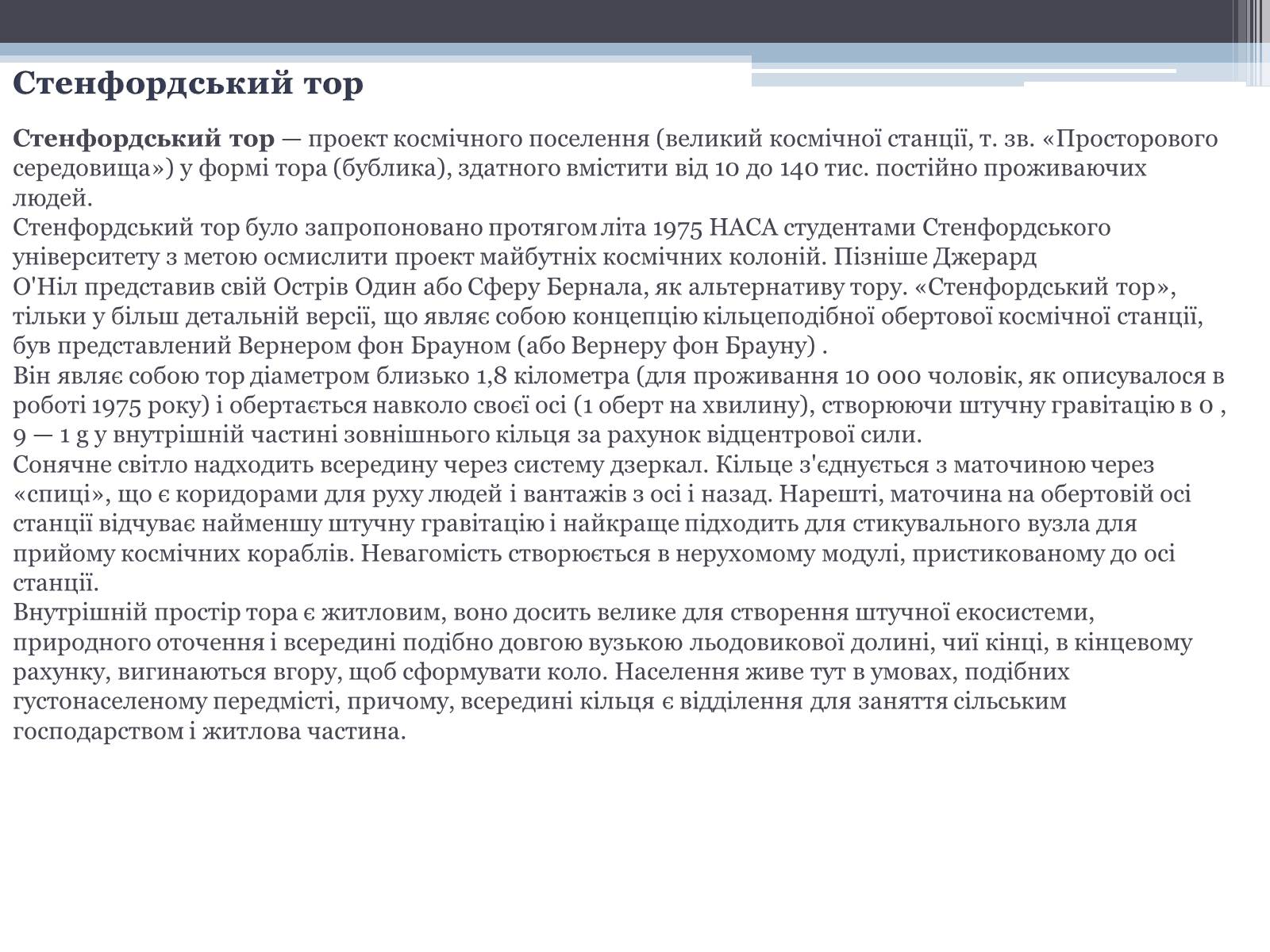This screenshot has width=1270, height=952.
Task: Click the phrase 'проект космічного поселення'
Action: [x=479, y=139]
